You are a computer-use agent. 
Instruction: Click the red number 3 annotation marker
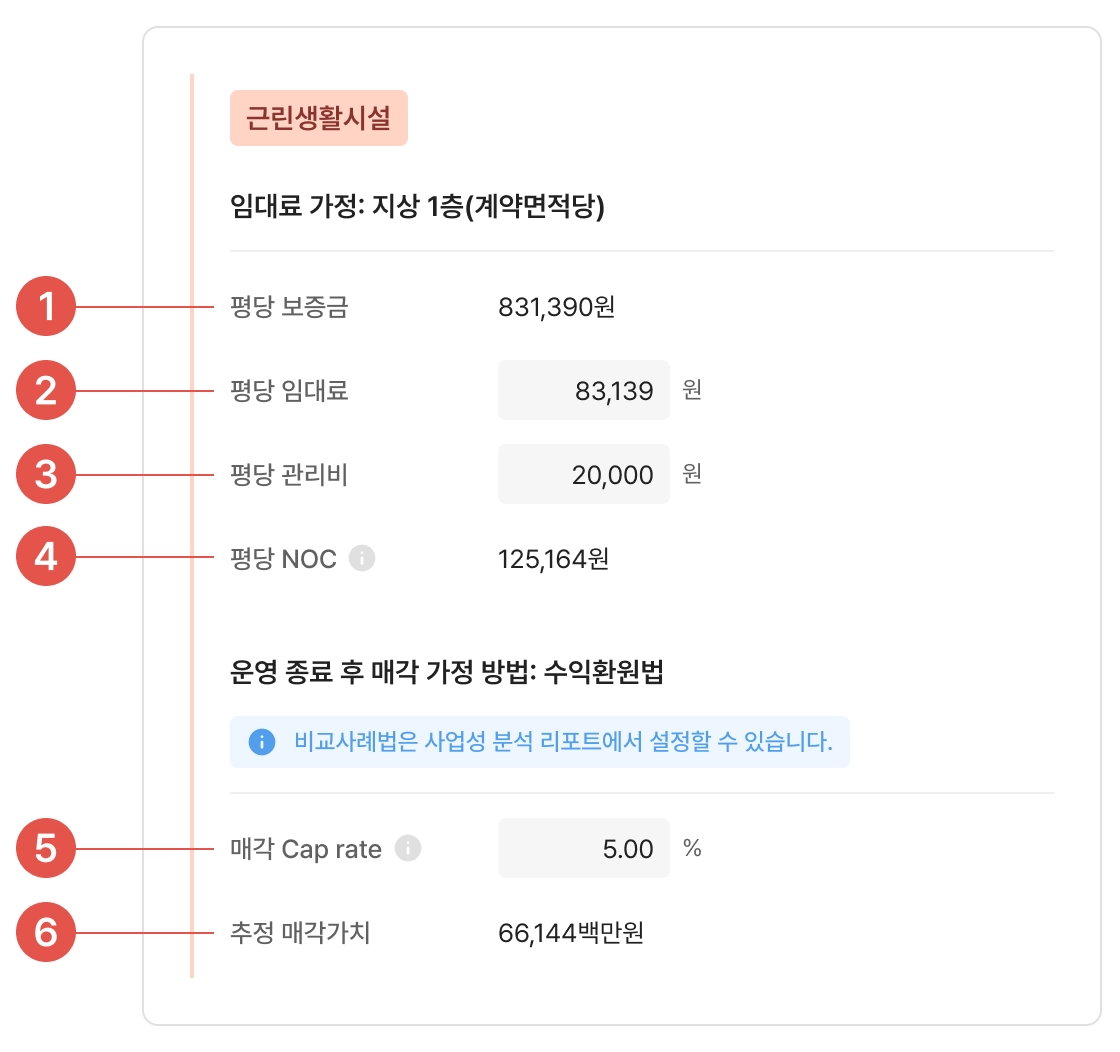pos(46,474)
